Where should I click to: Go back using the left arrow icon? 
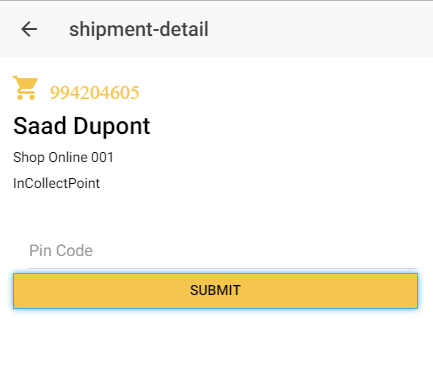[x=29, y=29]
